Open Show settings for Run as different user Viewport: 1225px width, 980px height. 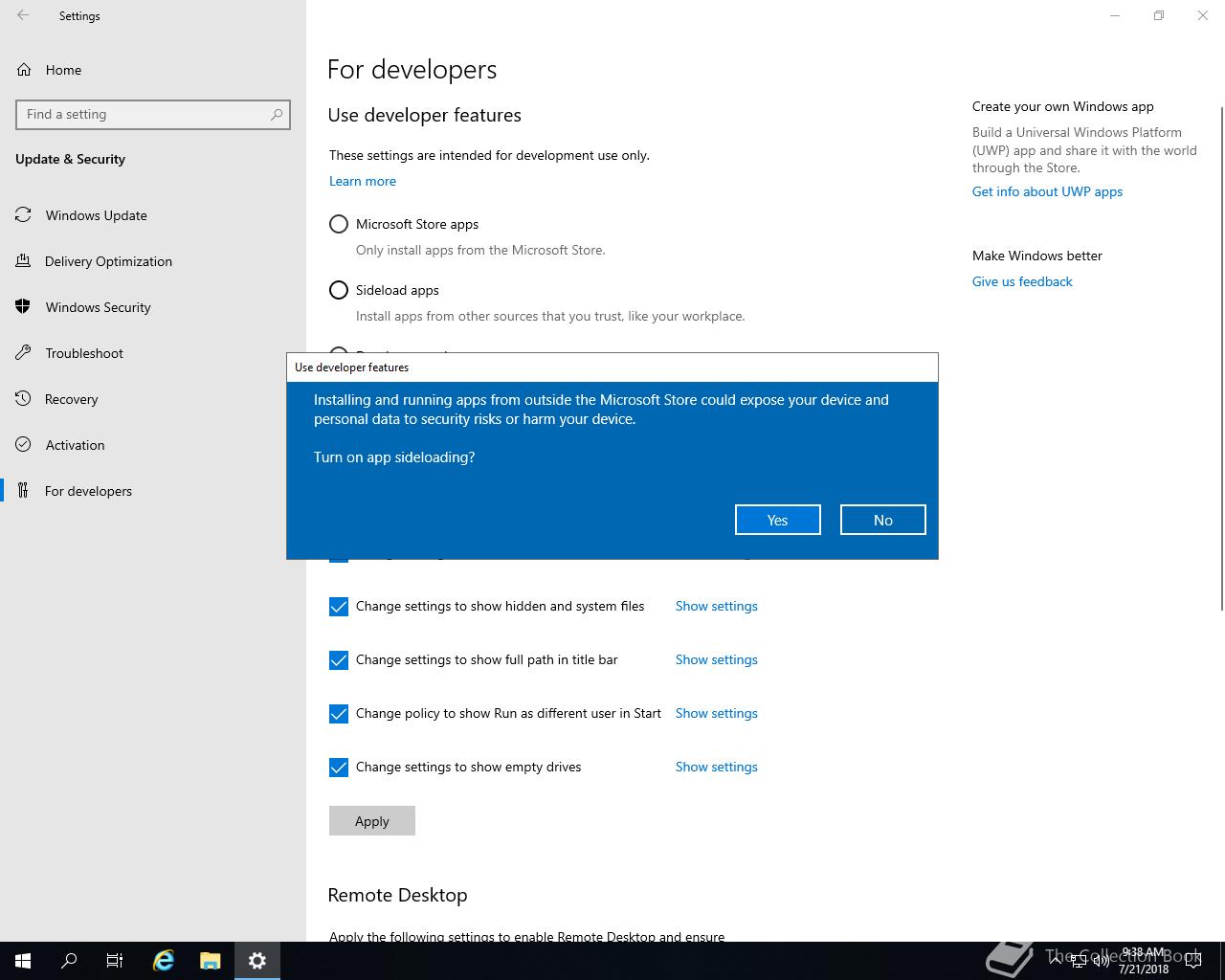tap(717, 713)
